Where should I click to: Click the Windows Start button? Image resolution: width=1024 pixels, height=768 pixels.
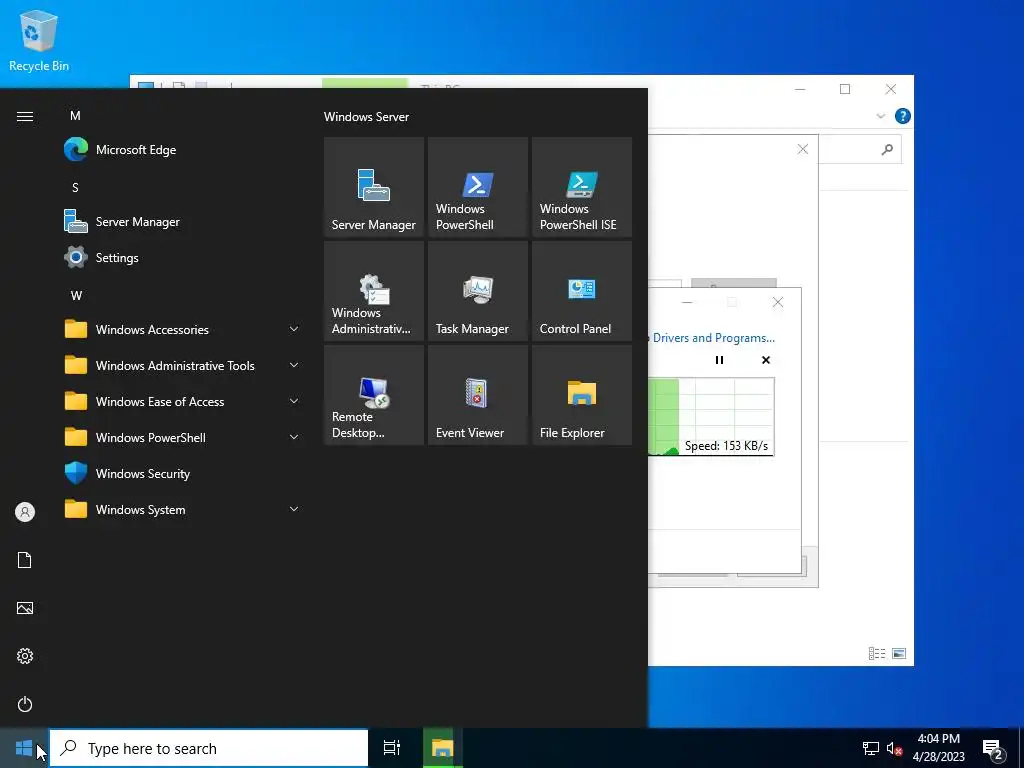click(x=24, y=748)
